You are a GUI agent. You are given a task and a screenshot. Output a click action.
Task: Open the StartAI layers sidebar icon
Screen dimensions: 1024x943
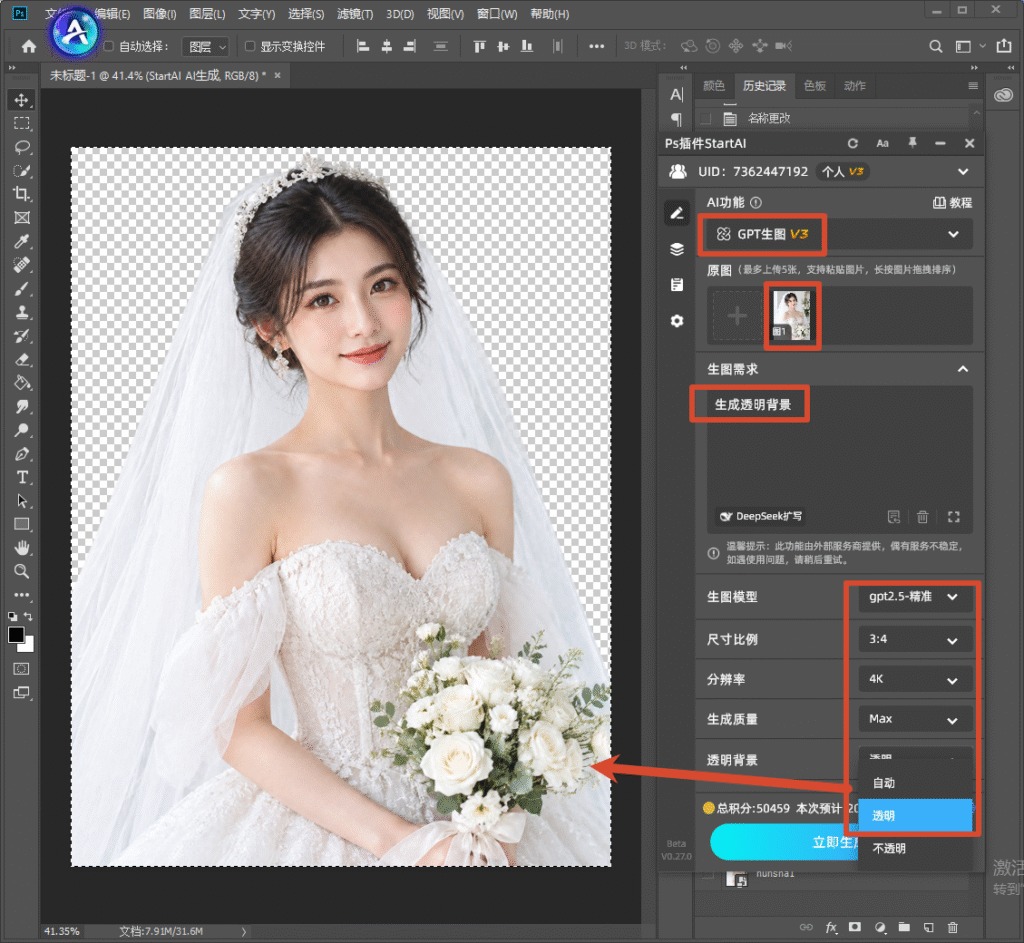(x=677, y=249)
